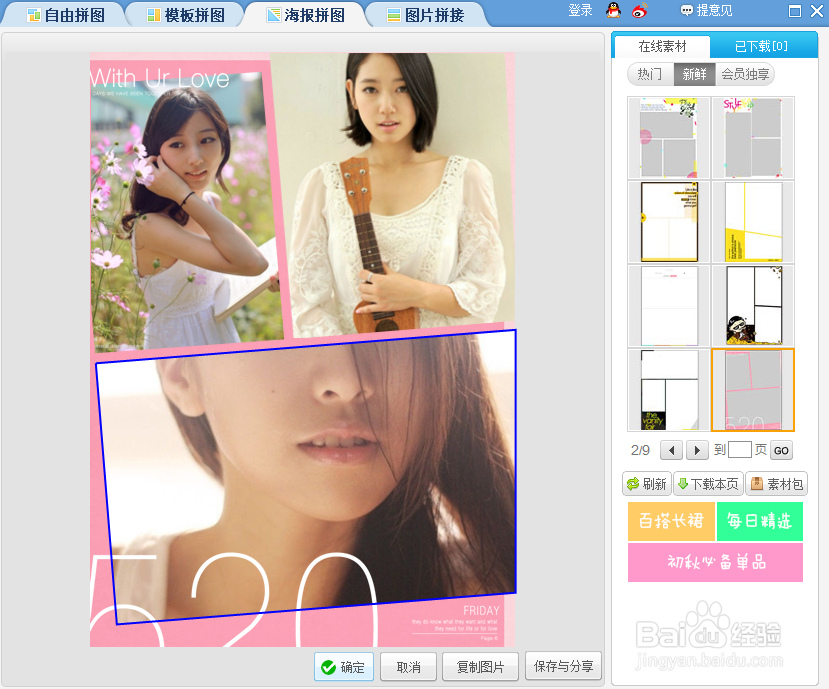Click the page number input field

click(x=740, y=450)
